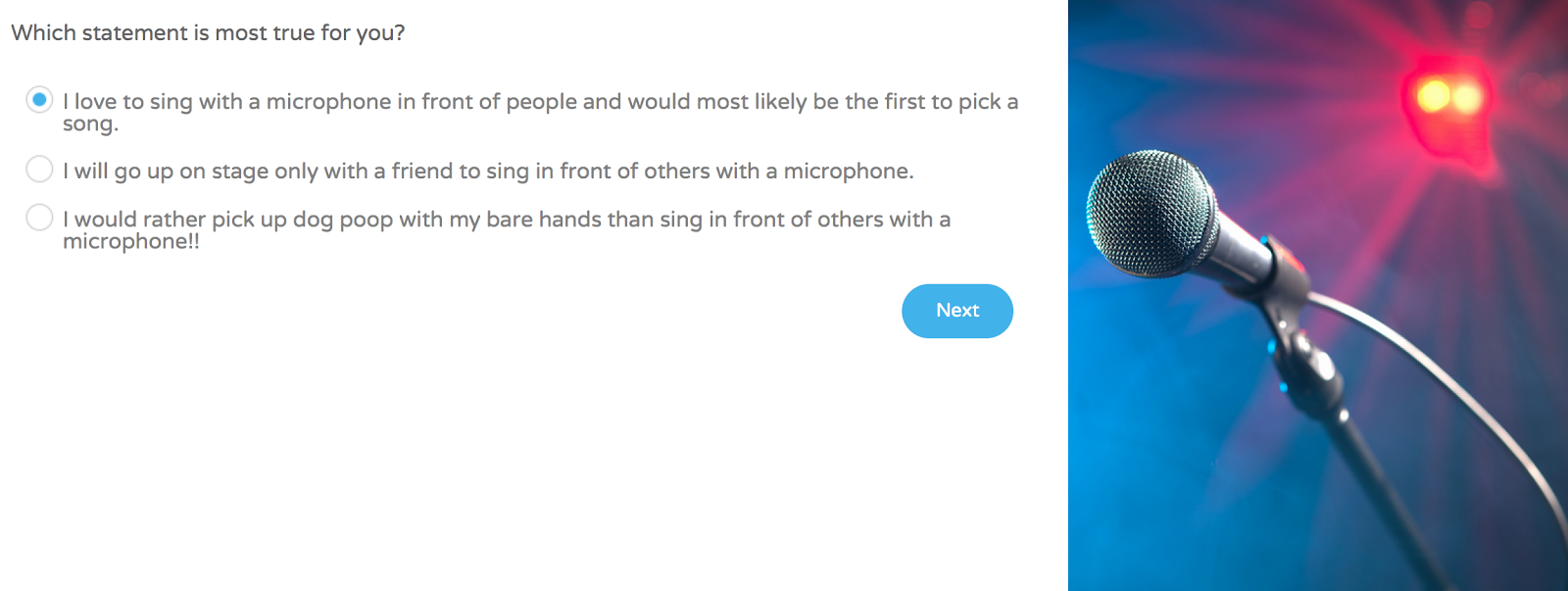
Task: Click the microphone's mesh grille head in the photo
Action: (x=1150, y=213)
